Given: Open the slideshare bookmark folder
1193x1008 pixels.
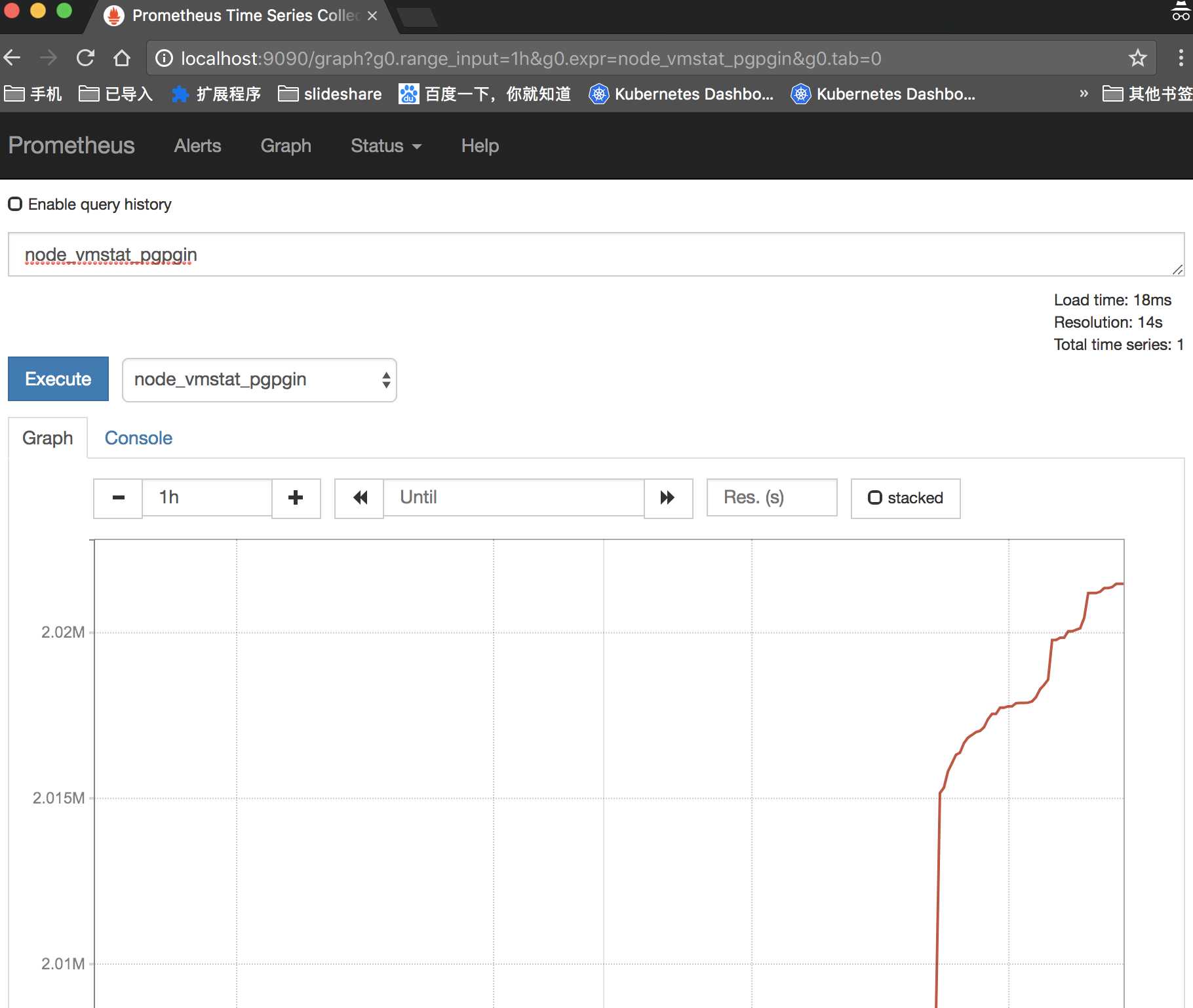Looking at the screenshot, I should point(330,94).
